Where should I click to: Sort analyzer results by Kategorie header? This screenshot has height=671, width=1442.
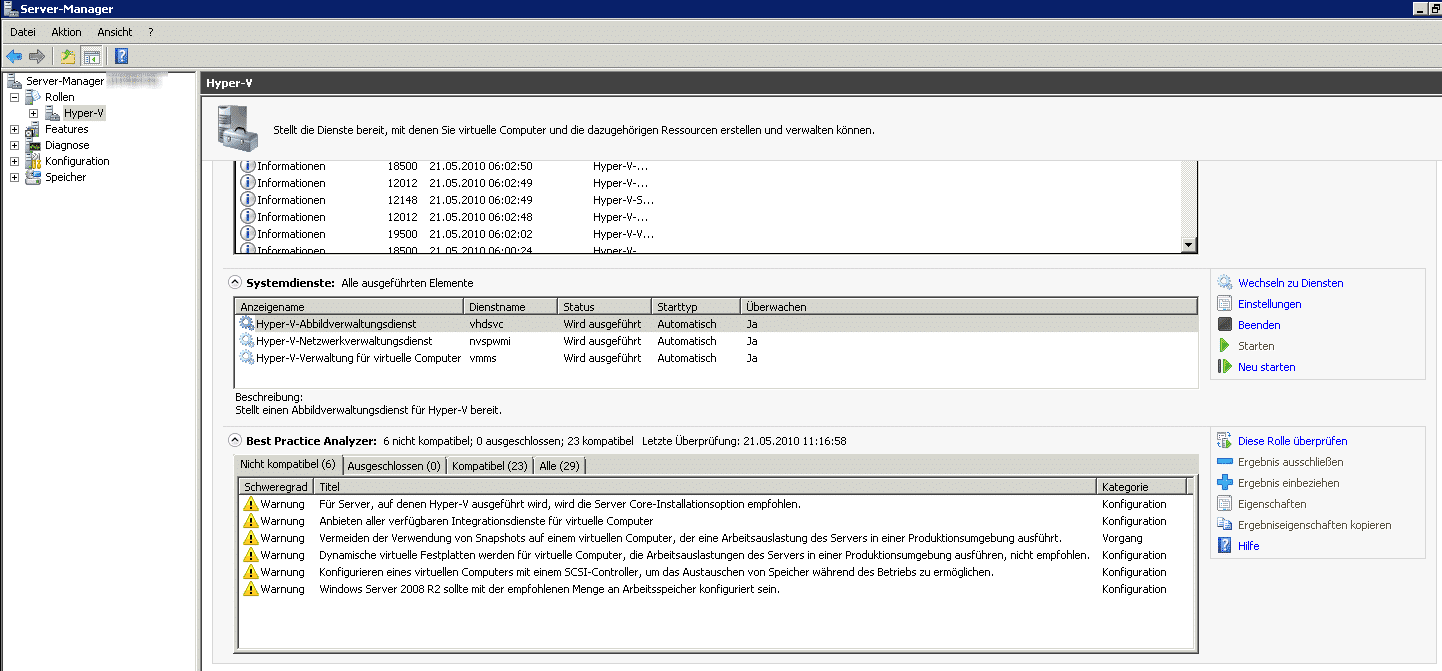pyautogui.click(x=1141, y=487)
